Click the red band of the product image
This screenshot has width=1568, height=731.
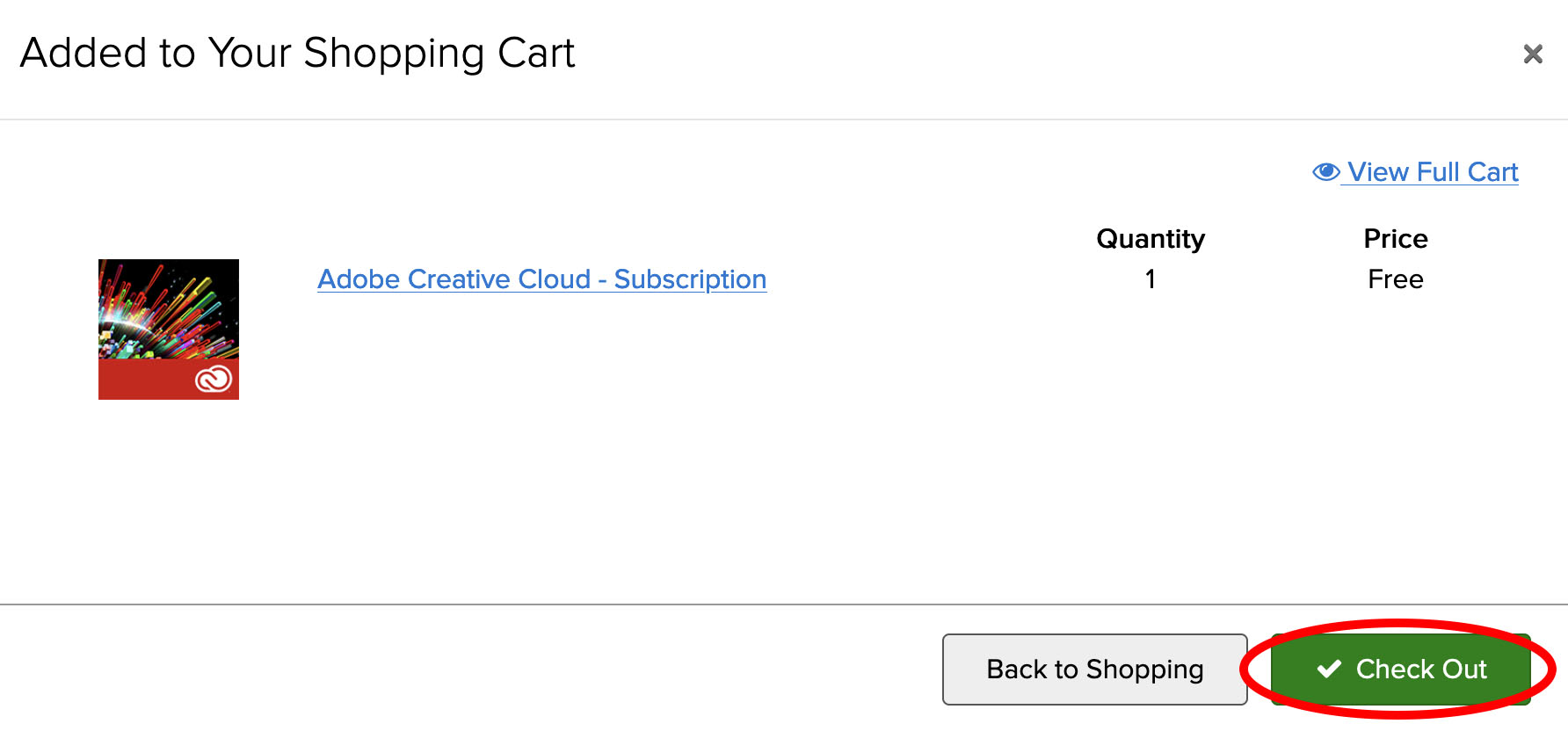tap(141, 380)
